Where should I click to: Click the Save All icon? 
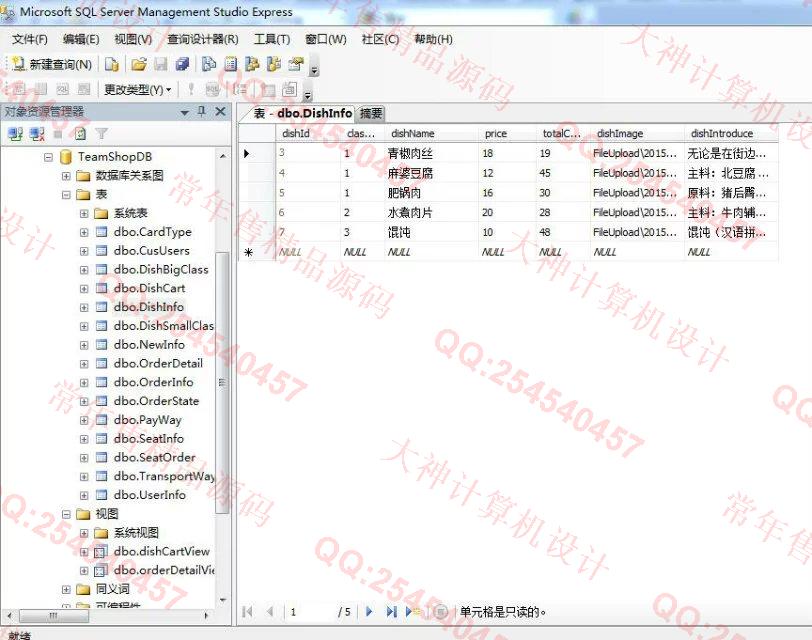click(182, 64)
